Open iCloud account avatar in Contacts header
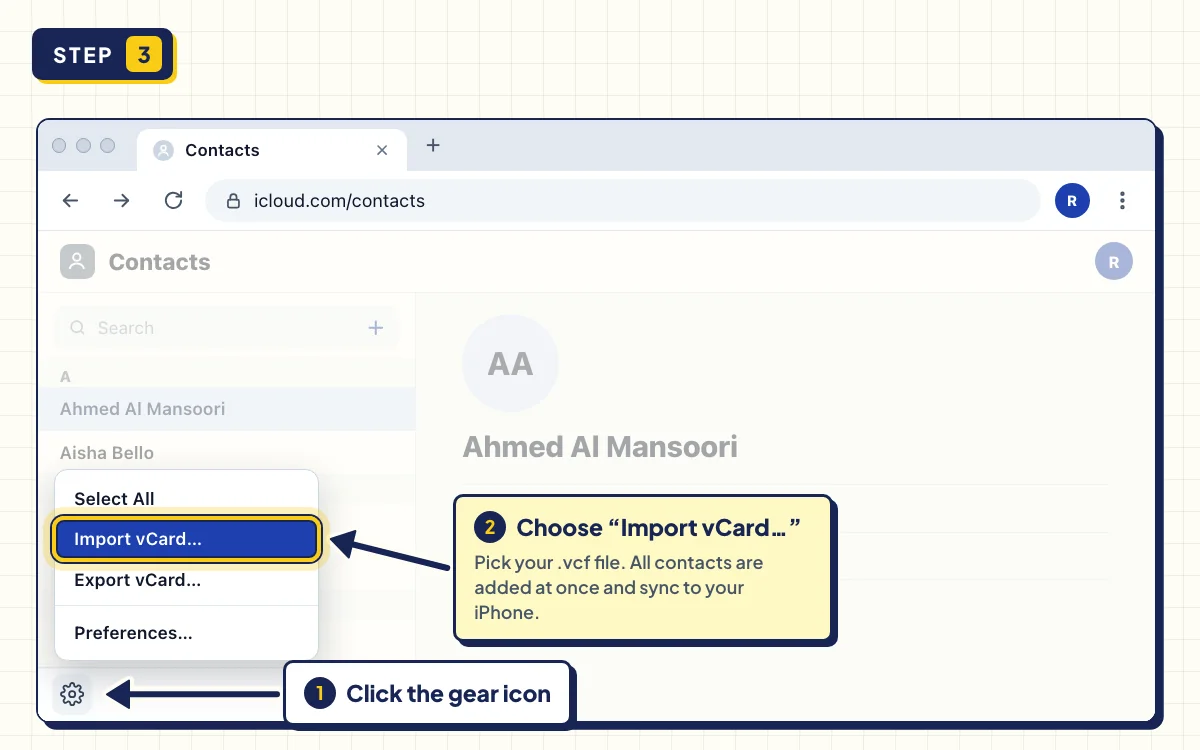Image resolution: width=1200 pixels, height=750 pixels. tap(1114, 262)
